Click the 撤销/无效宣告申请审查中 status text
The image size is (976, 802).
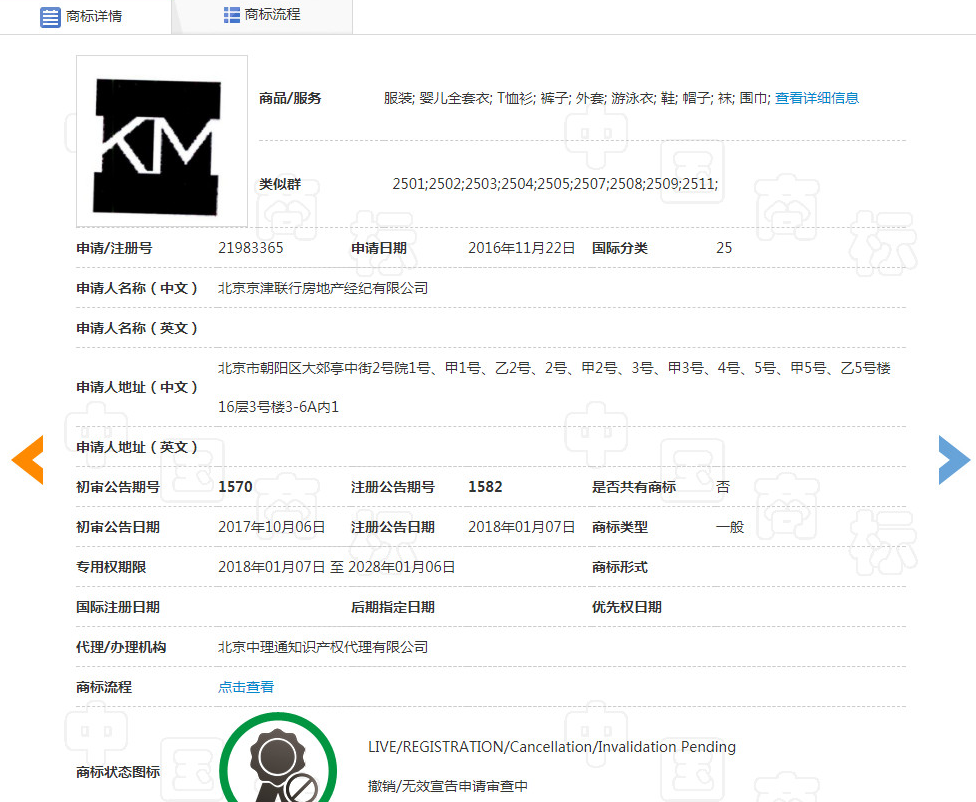[x=447, y=787]
